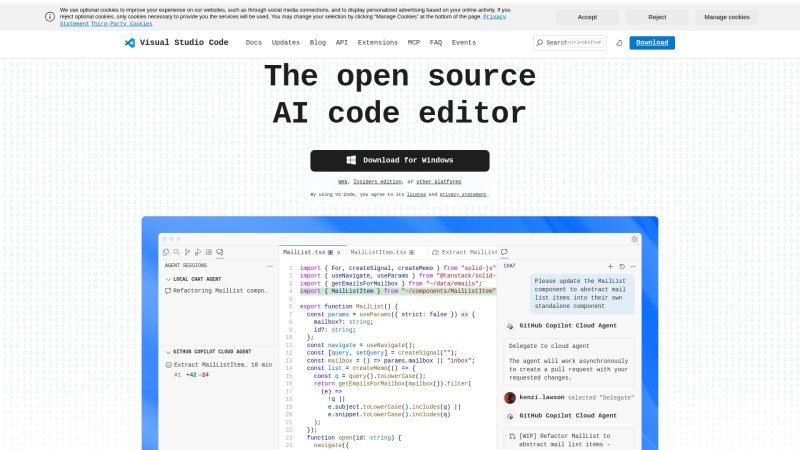Click the info icon in cookie banner
This screenshot has height=450, width=800.
(50, 17)
